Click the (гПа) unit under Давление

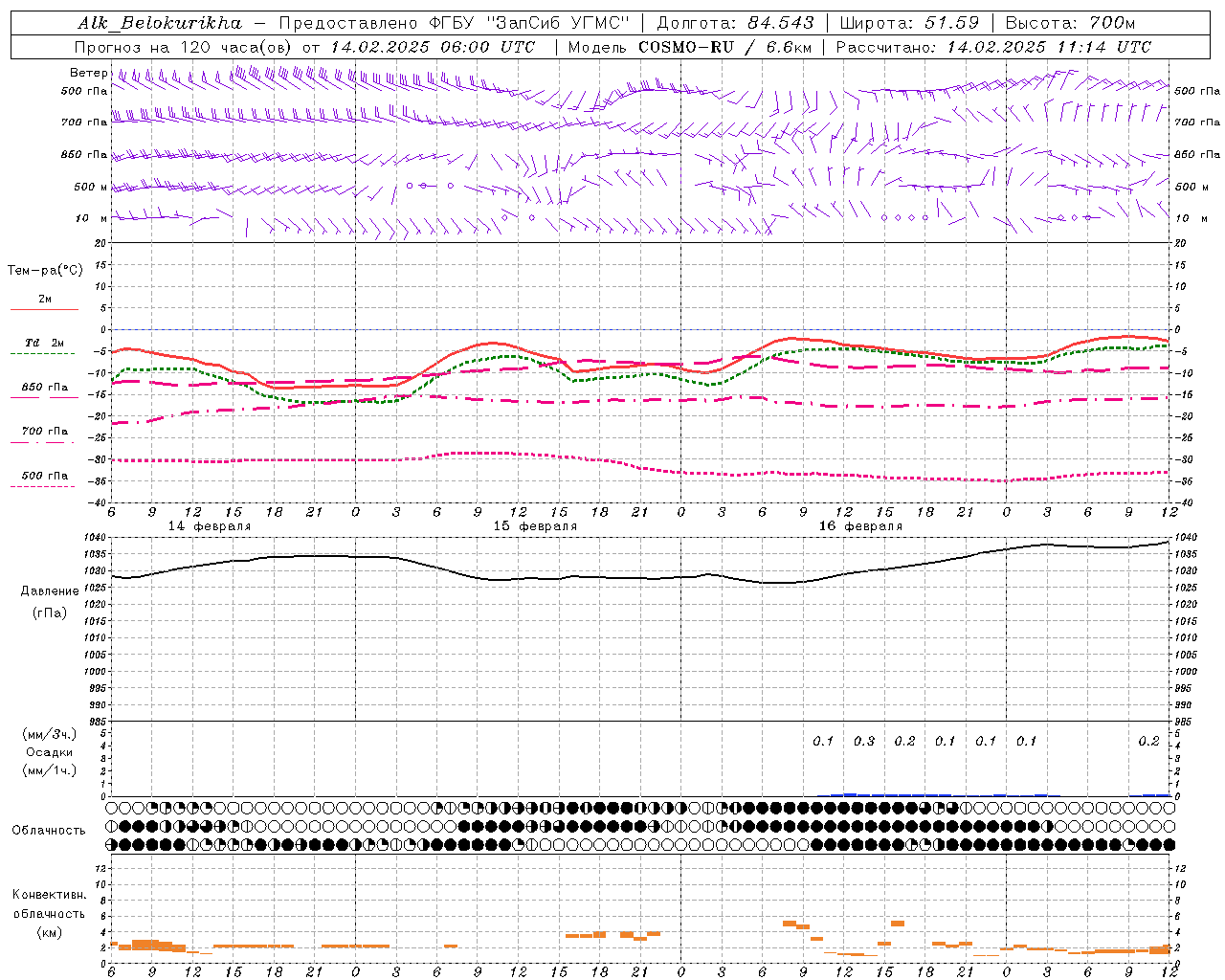coord(49,612)
